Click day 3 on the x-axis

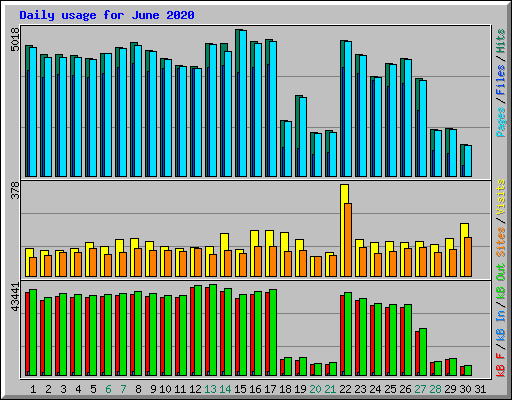[63, 389]
